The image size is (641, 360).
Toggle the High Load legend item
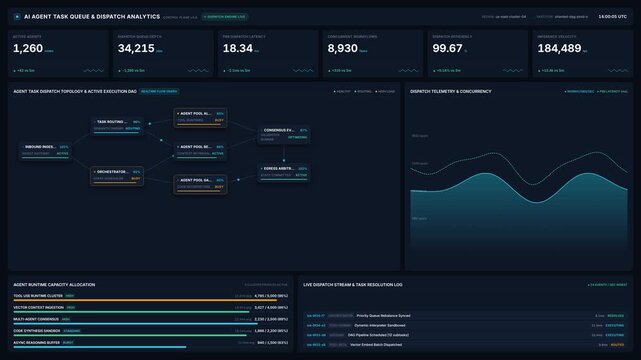(385, 92)
